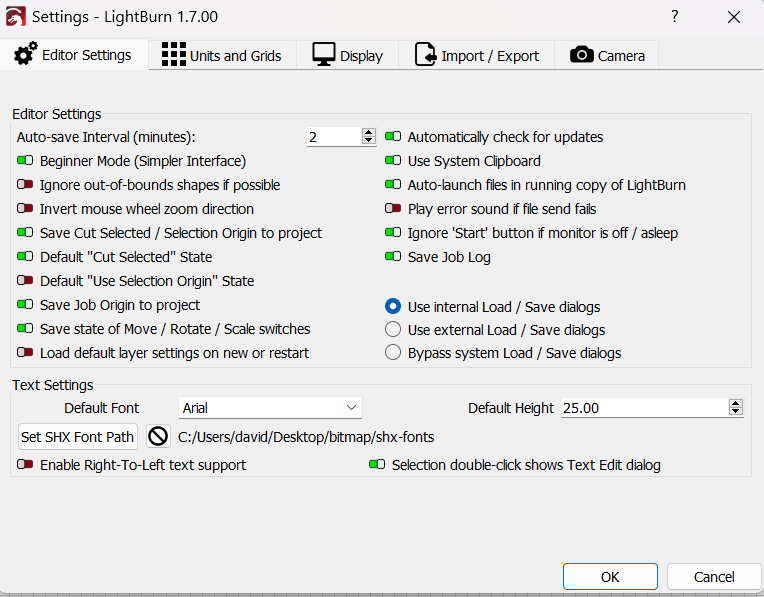The width and height of the screenshot is (764, 597).
Task: Toggle Save Cut Selected / Selection Origin to project
Action: click(25, 232)
